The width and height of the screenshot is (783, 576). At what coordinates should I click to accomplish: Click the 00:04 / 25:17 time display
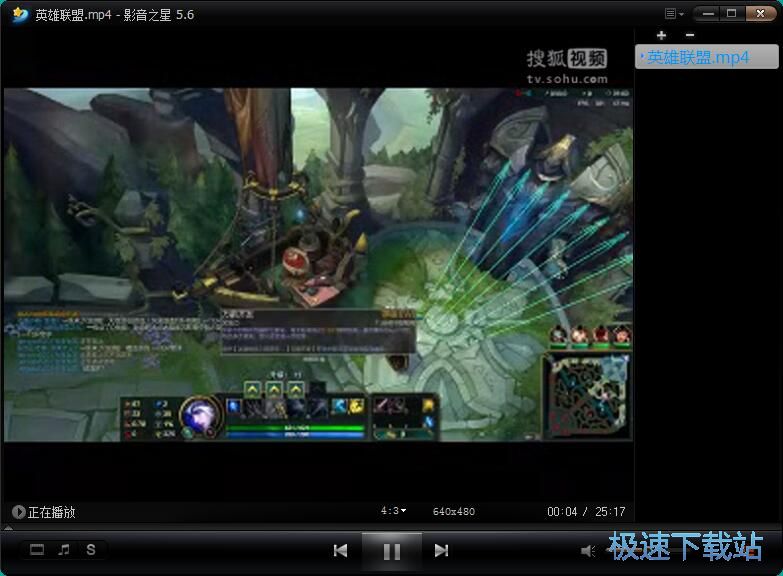(586, 512)
